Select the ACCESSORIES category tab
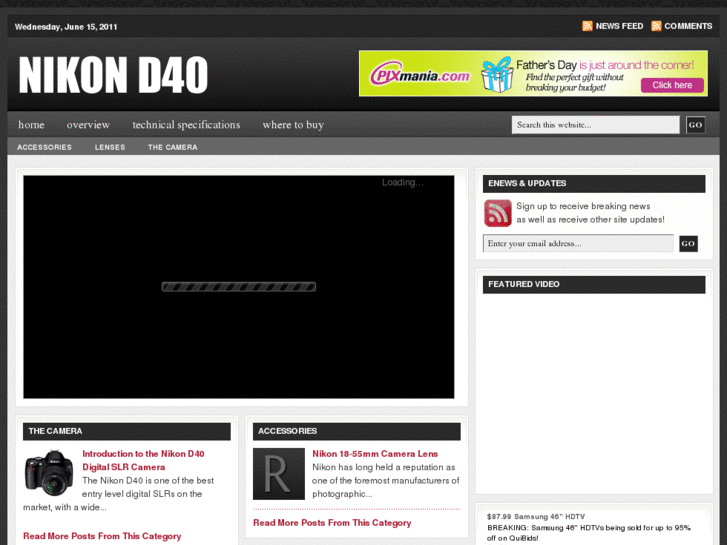The height and width of the screenshot is (545, 727). click(x=45, y=147)
